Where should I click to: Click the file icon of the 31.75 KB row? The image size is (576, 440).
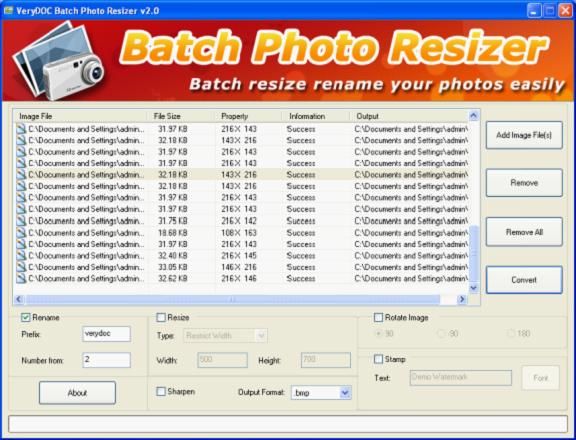22,221
